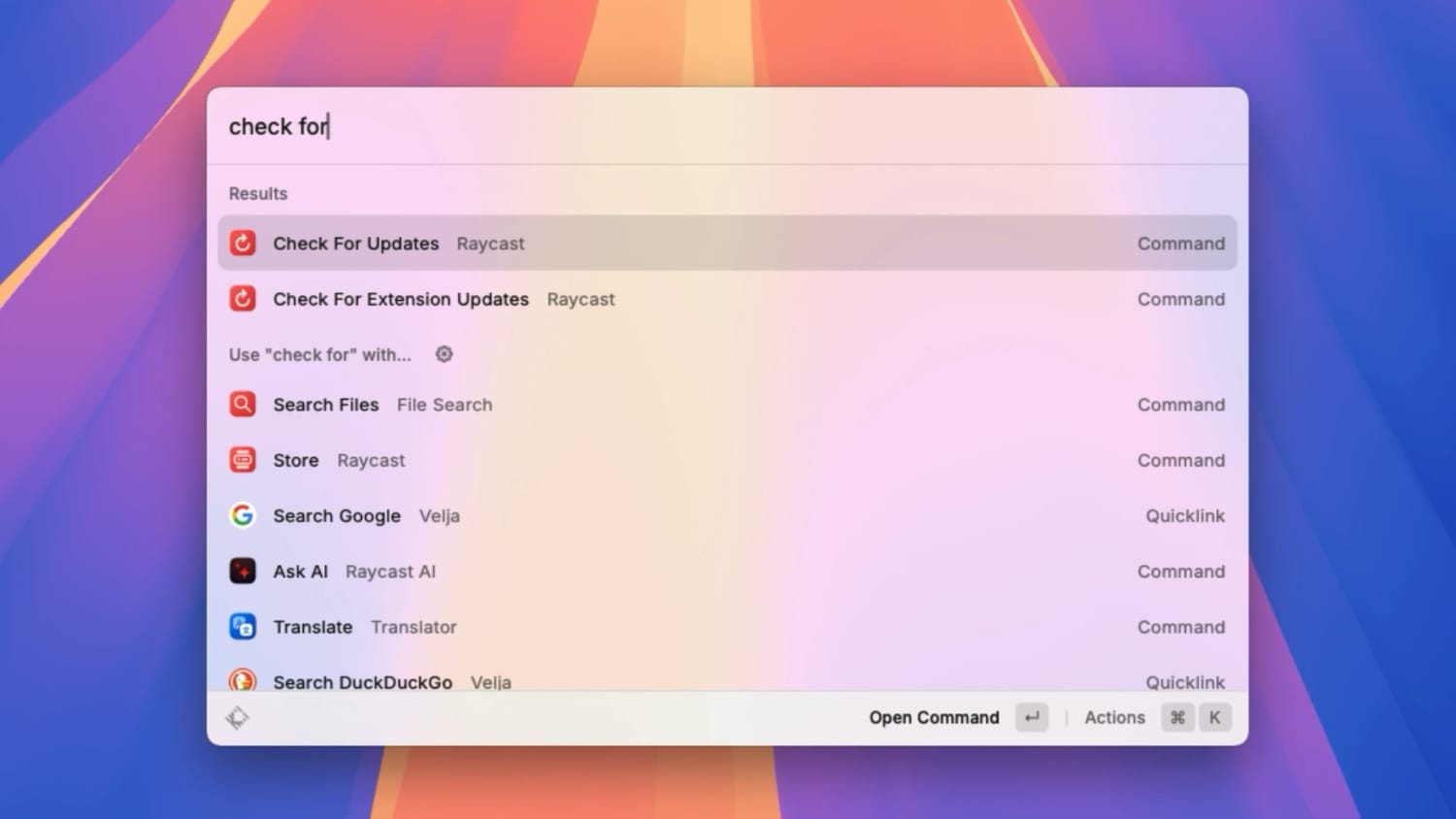The width and height of the screenshot is (1456, 819).
Task: Click the "Results" section header
Action: point(258,193)
